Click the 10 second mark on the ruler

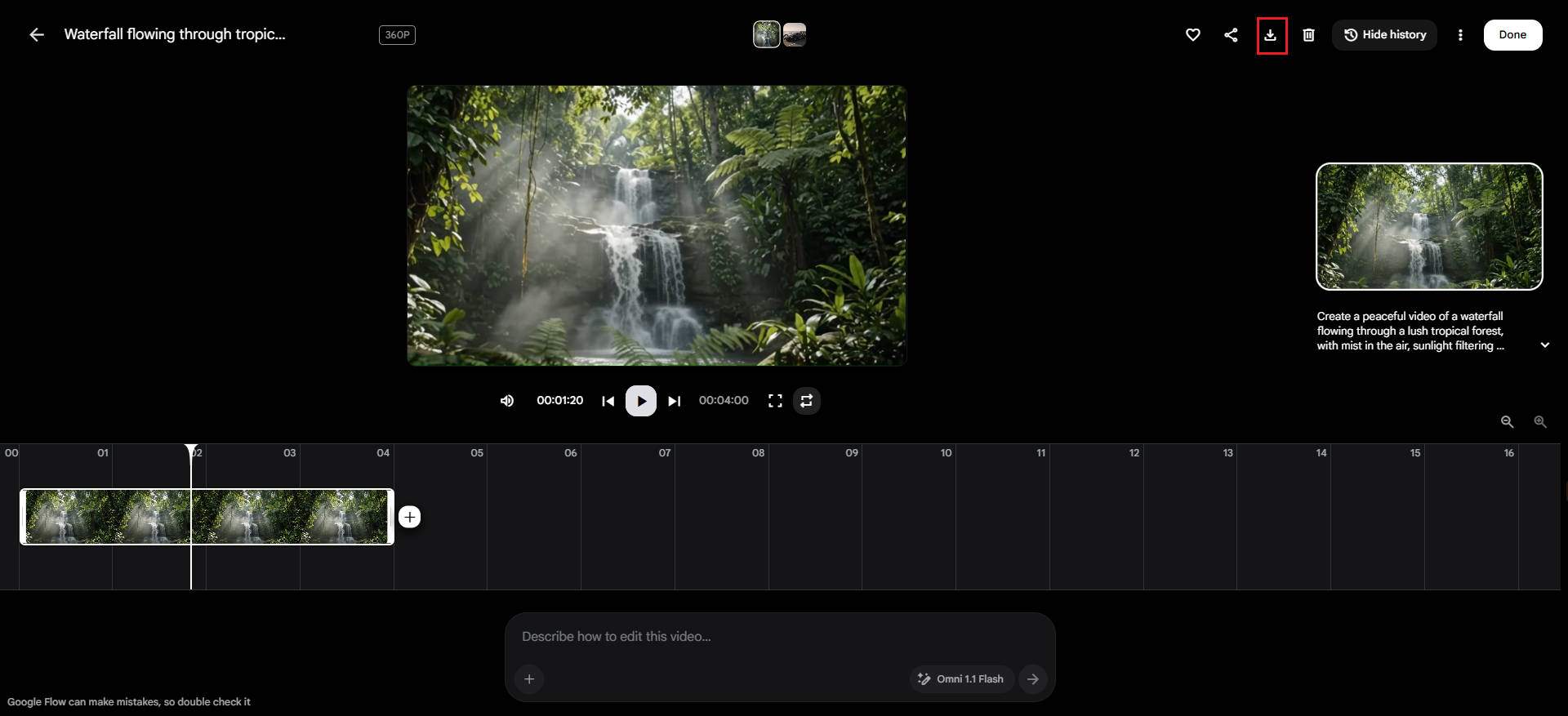pyautogui.click(x=946, y=452)
